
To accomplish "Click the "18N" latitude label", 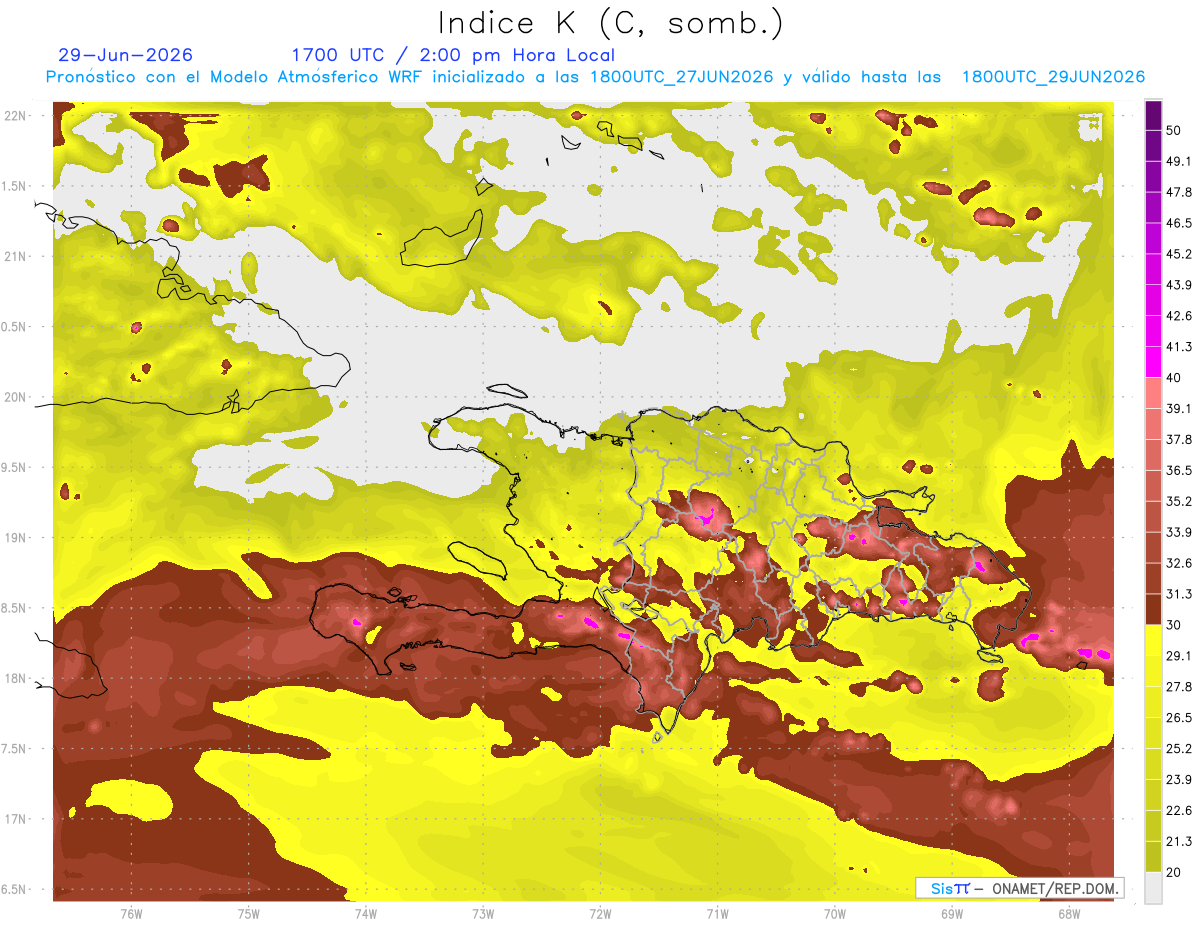I will point(15,678).
